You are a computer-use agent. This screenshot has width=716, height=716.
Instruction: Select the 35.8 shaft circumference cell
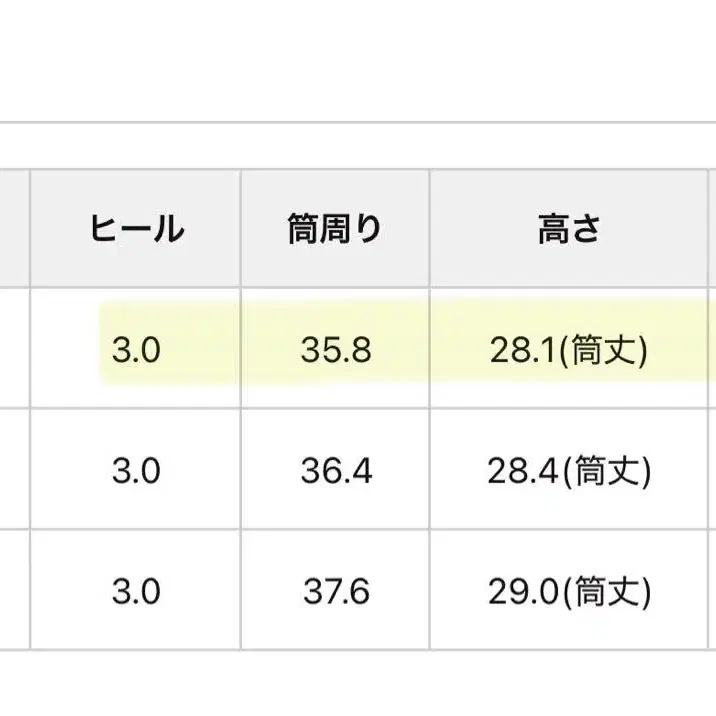335,349
